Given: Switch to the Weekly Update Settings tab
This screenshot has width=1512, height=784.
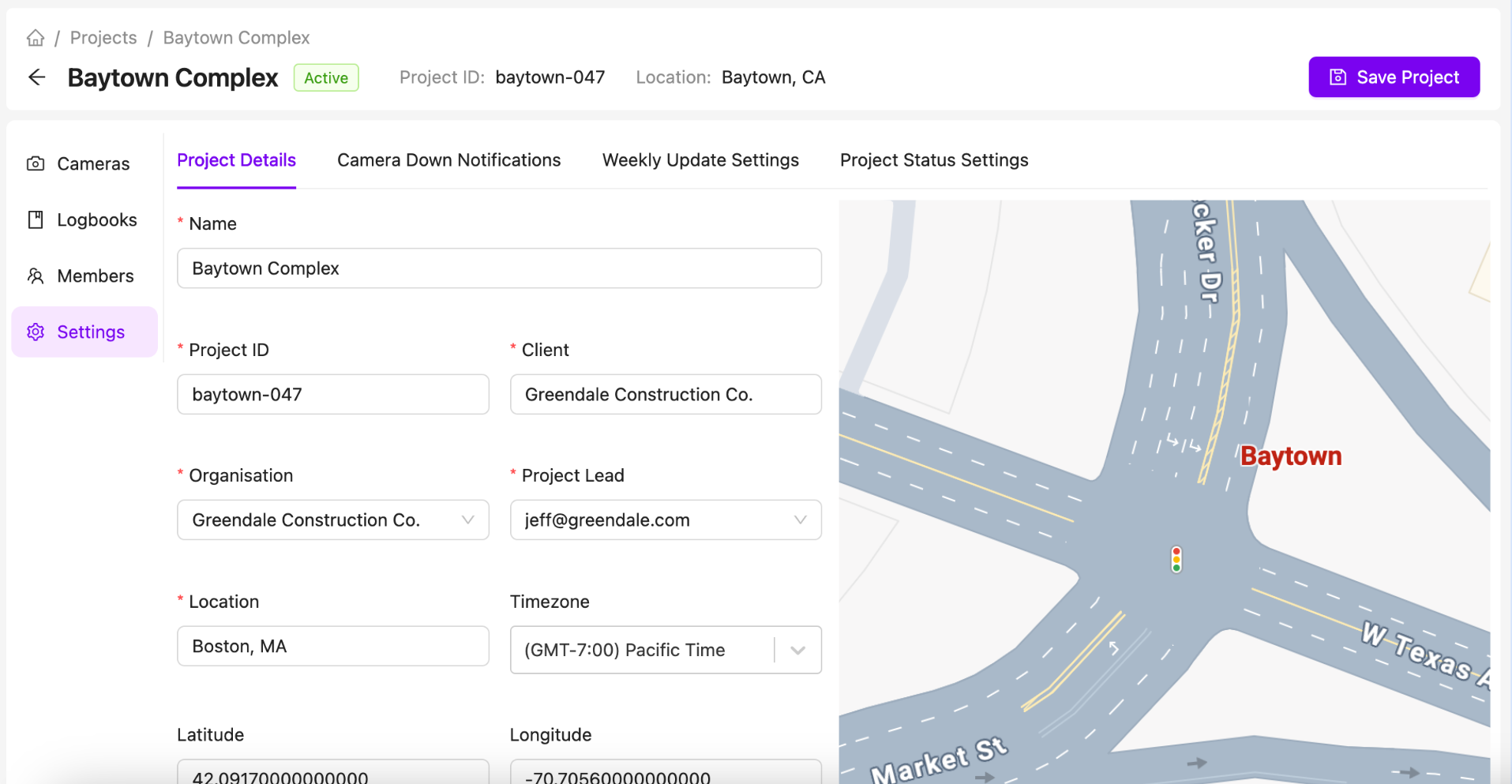Looking at the screenshot, I should [x=700, y=159].
